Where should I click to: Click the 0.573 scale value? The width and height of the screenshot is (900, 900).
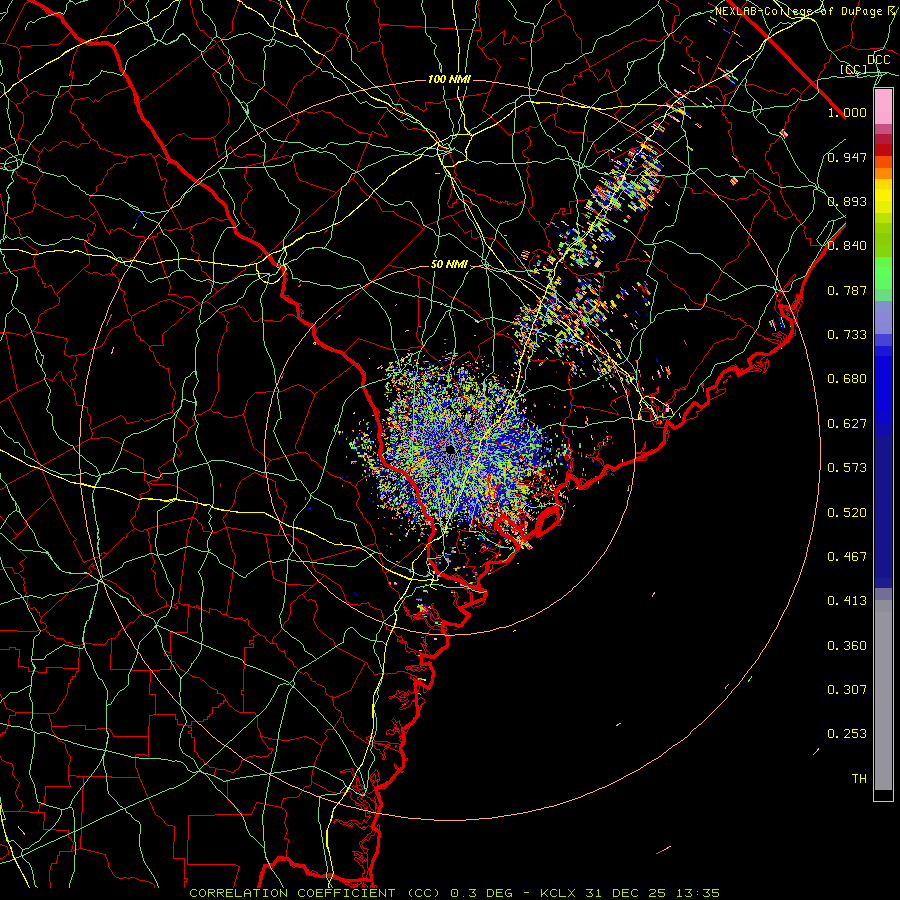click(847, 468)
